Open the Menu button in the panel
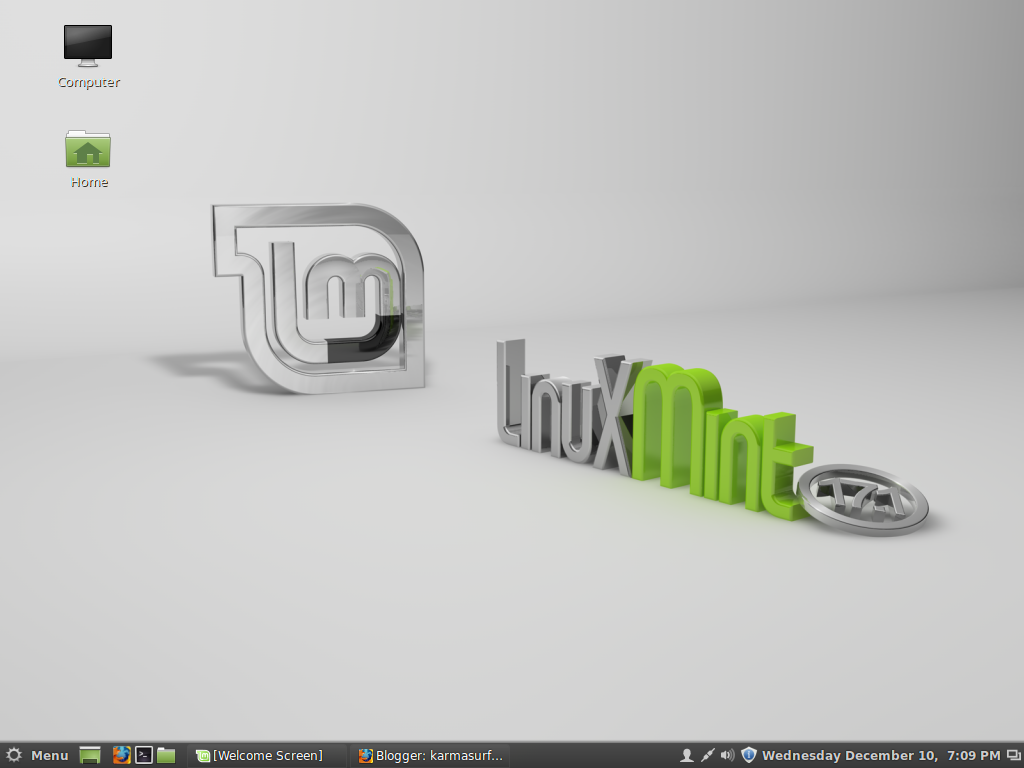1024x768 pixels. point(37,756)
